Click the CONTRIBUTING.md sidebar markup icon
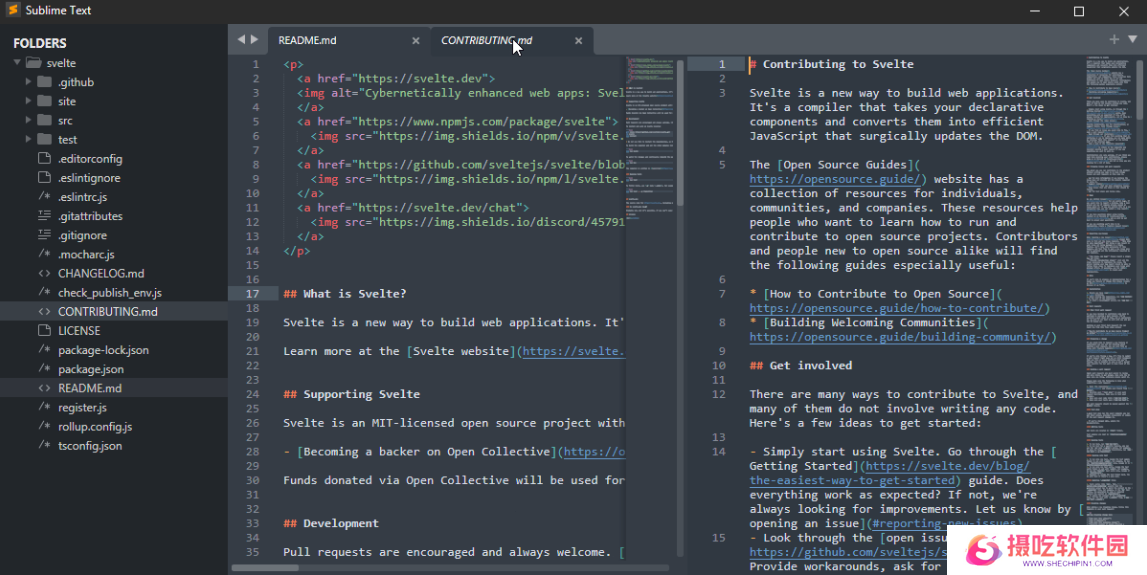This screenshot has width=1147, height=575. (45, 311)
